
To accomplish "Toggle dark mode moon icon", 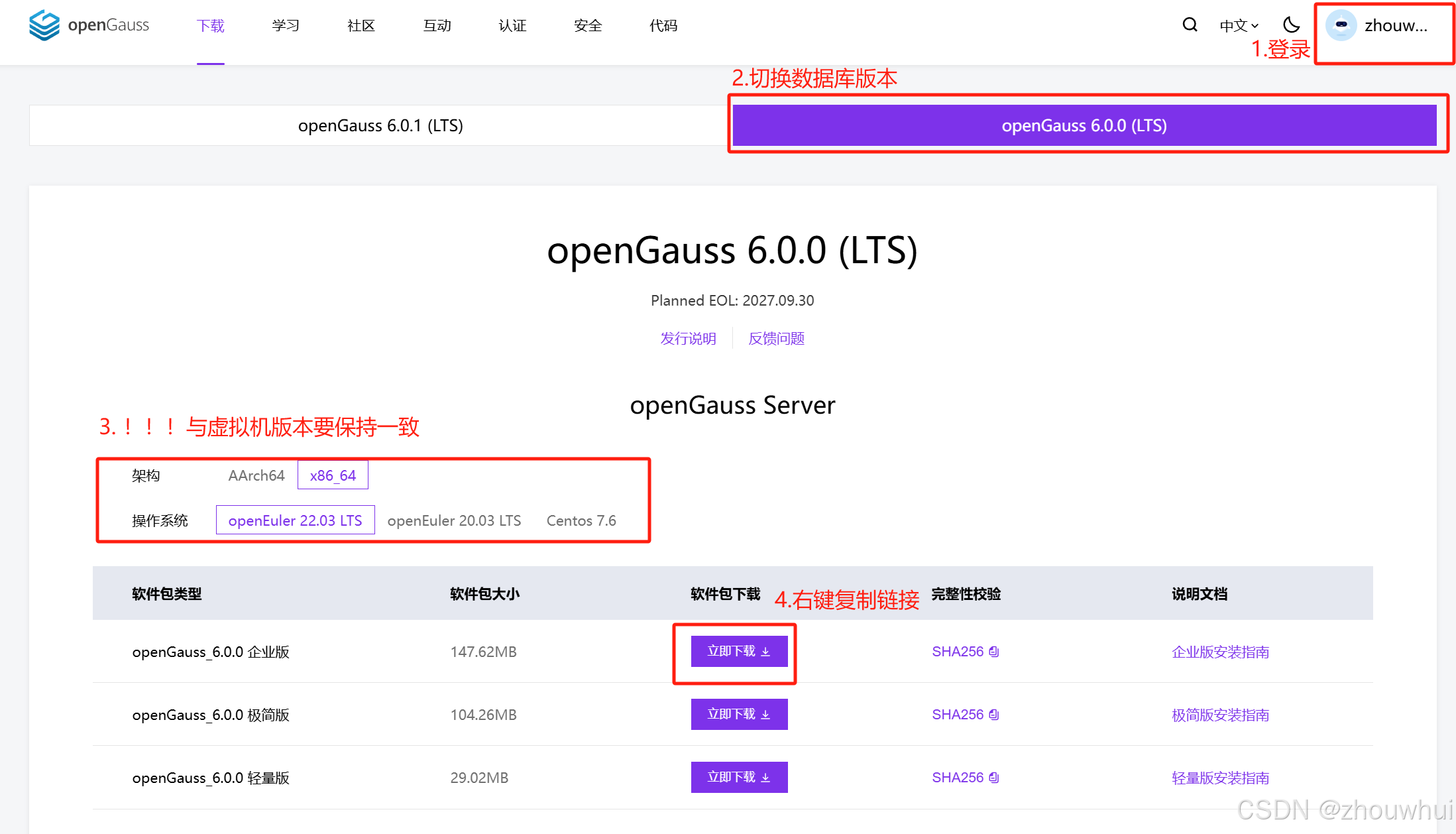I will coord(1291,25).
